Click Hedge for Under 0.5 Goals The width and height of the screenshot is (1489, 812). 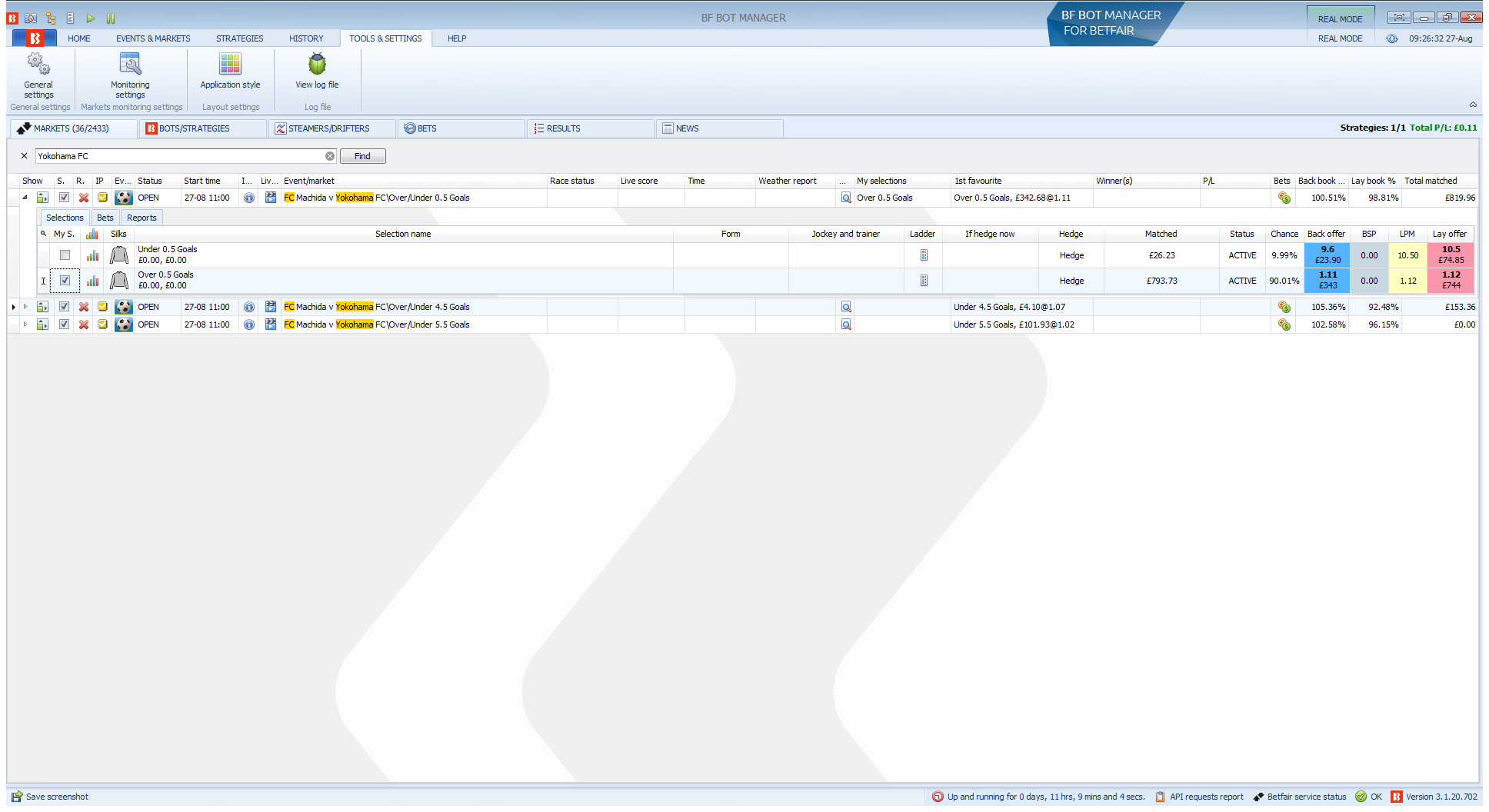coord(1071,255)
